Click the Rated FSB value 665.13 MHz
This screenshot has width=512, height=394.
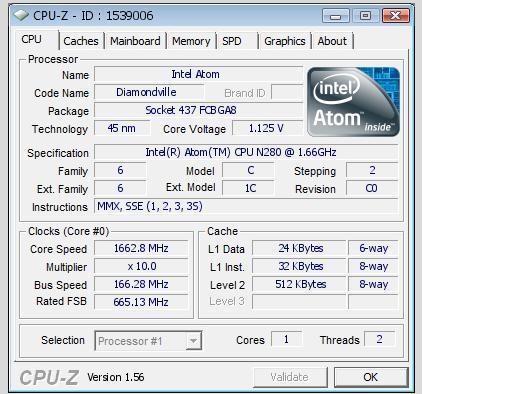pos(141,302)
